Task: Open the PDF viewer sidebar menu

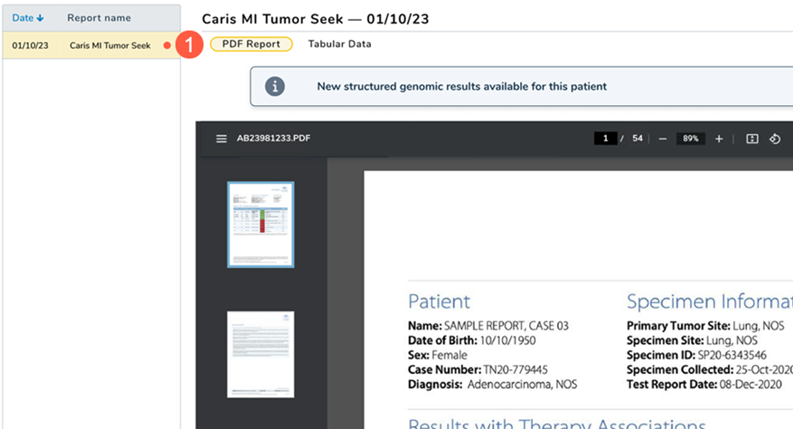Action: tap(221, 138)
